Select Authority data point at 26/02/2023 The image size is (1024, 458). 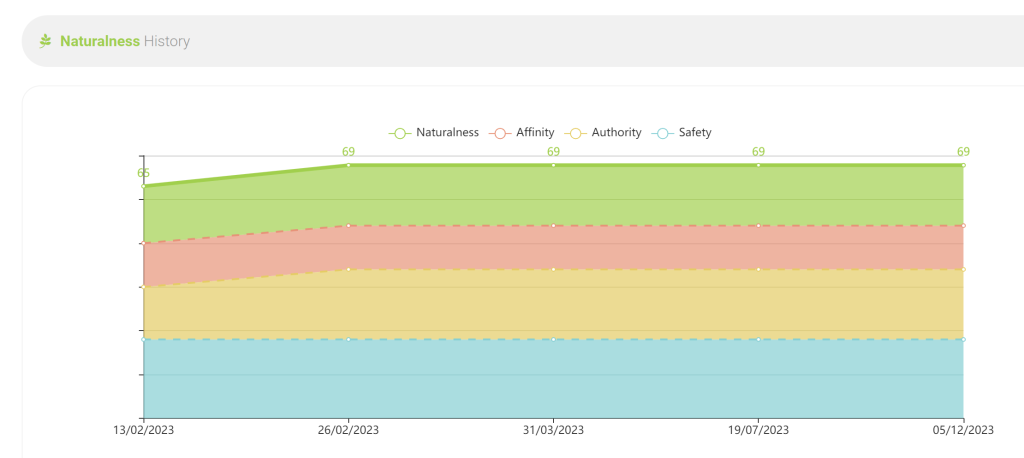[x=348, y=269]
